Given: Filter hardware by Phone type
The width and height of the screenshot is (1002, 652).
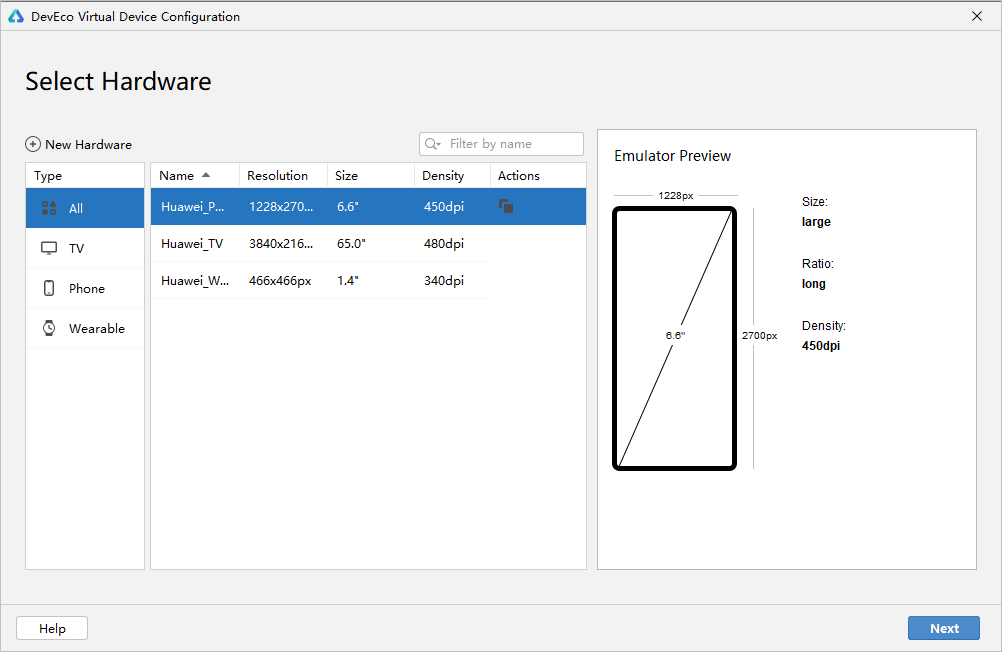Looking at the screenshot, I should point(85,288).
